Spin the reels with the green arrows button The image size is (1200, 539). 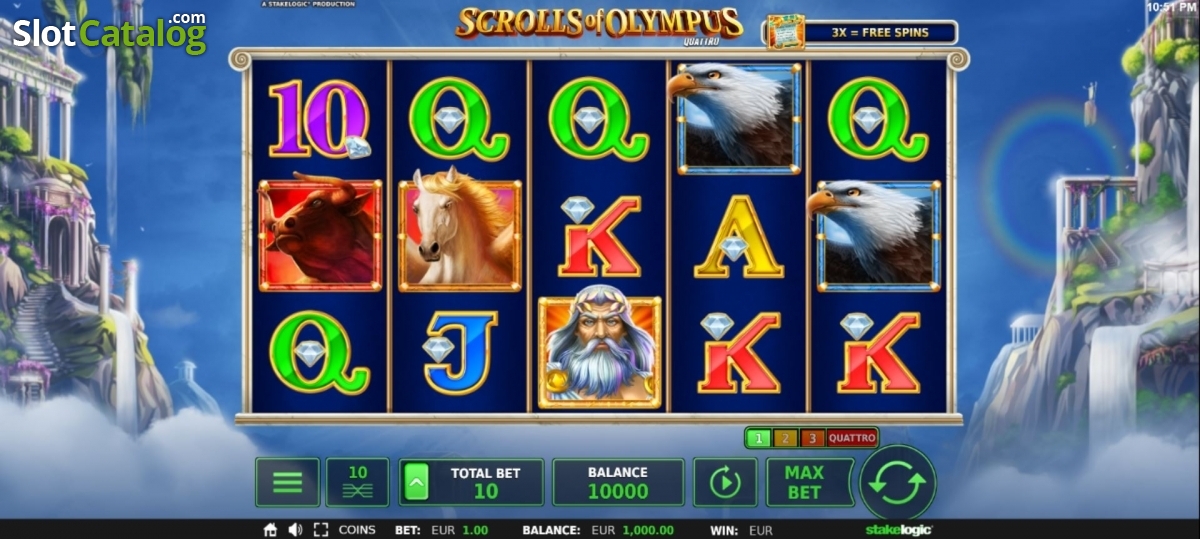pyautogui.click(x=897, y=483)
